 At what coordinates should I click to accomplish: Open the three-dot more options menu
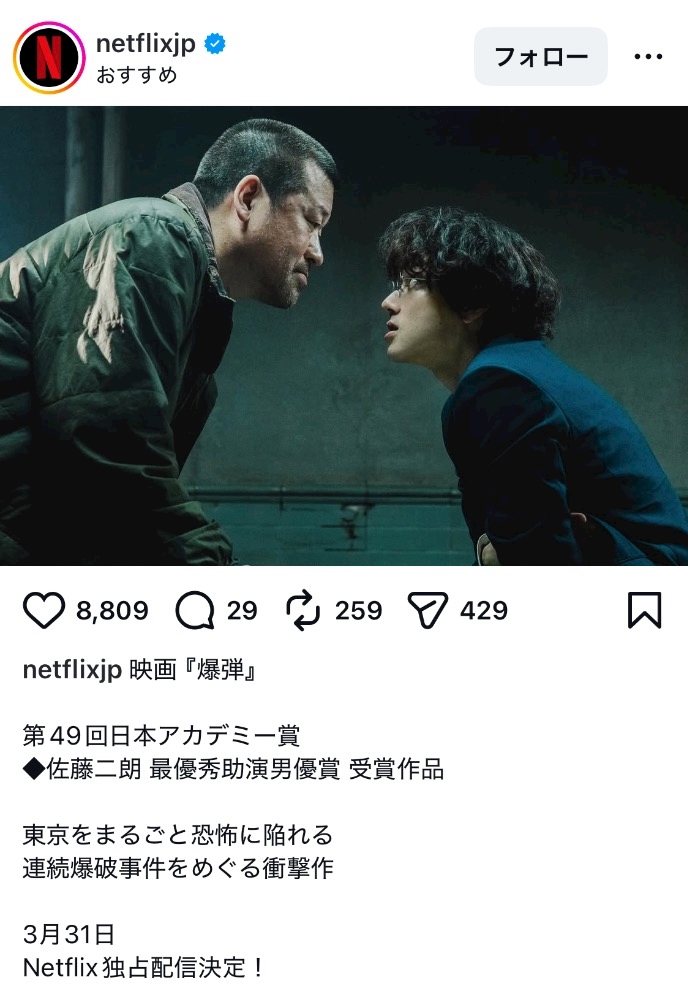tap(648, 57)
